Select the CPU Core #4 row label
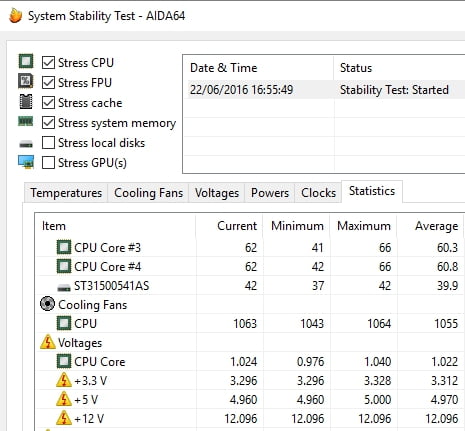Screen dimensions: 465x431 (x=107, y=267)
